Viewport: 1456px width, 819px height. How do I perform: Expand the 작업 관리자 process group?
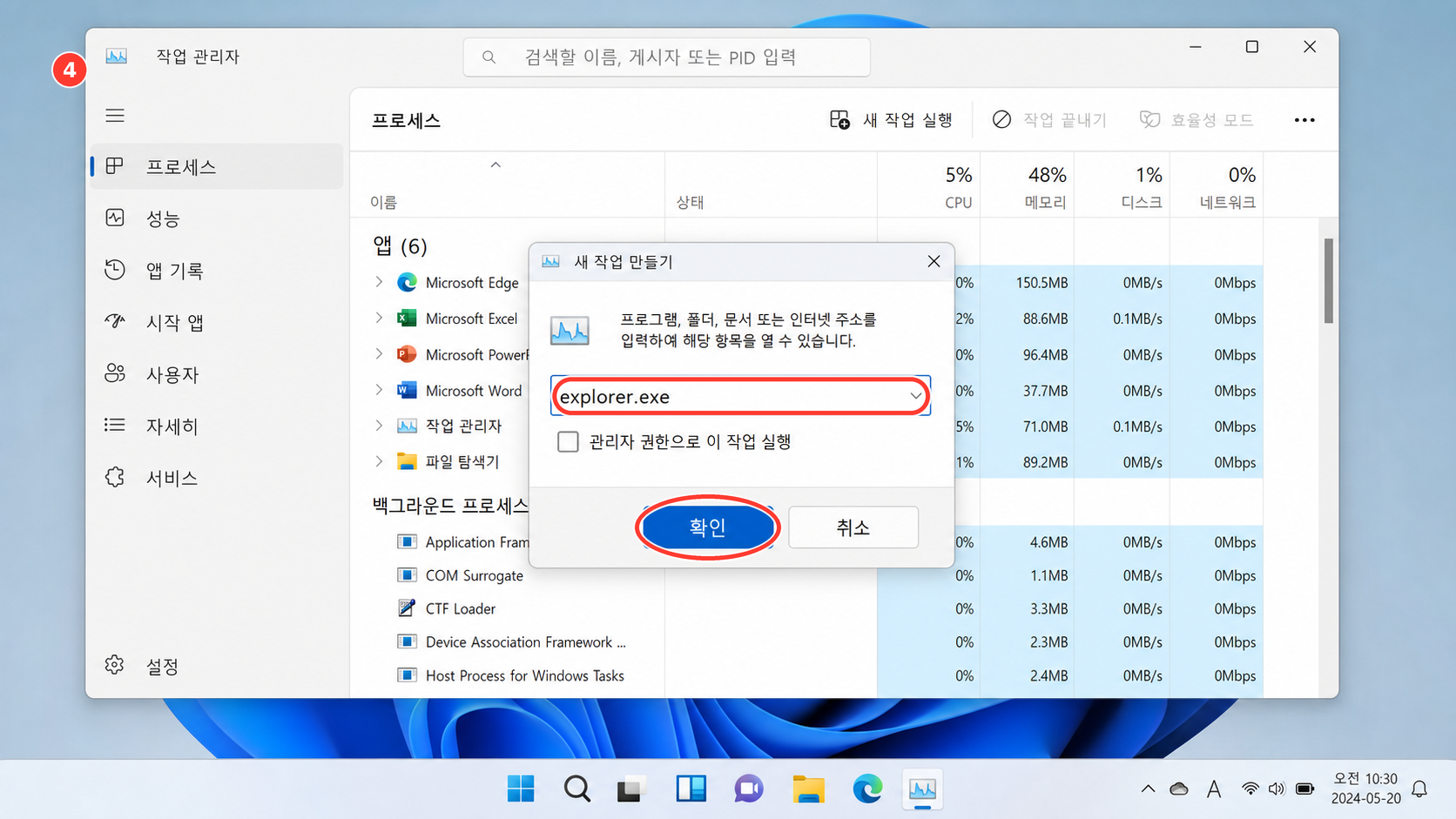pos(379,426)
